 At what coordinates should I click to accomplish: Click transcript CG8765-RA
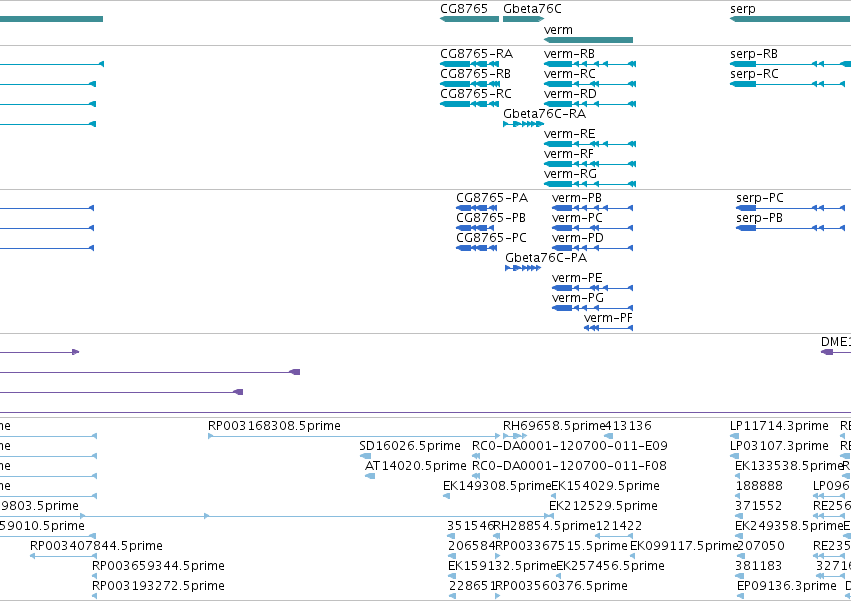coord(470,64)
